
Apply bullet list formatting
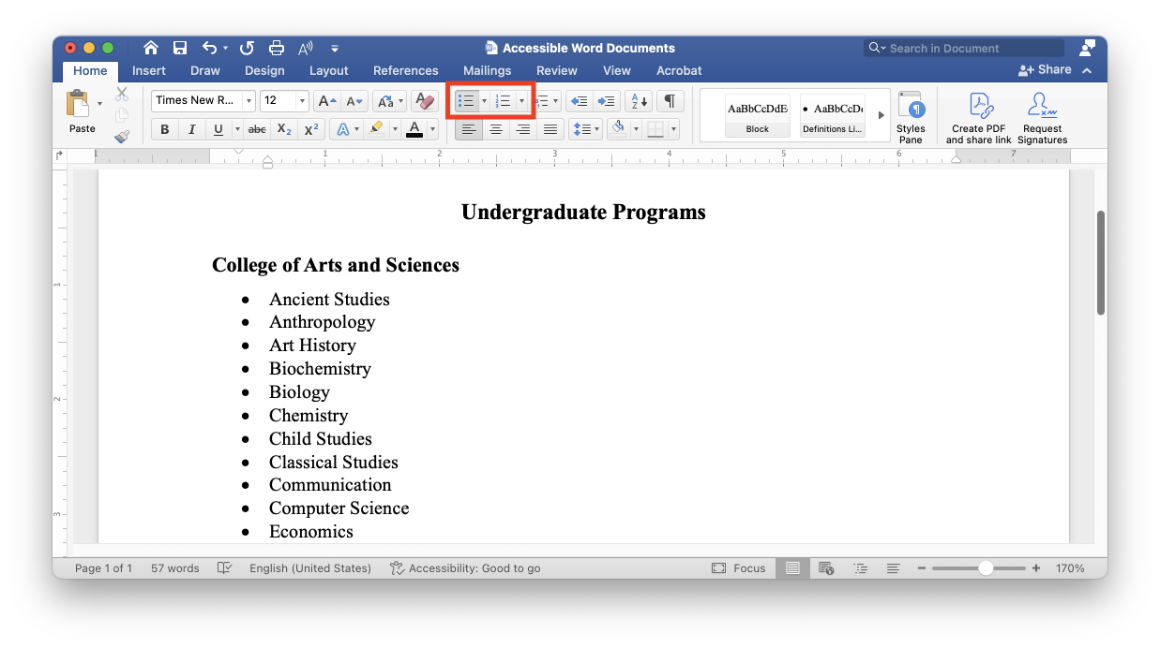464,100
